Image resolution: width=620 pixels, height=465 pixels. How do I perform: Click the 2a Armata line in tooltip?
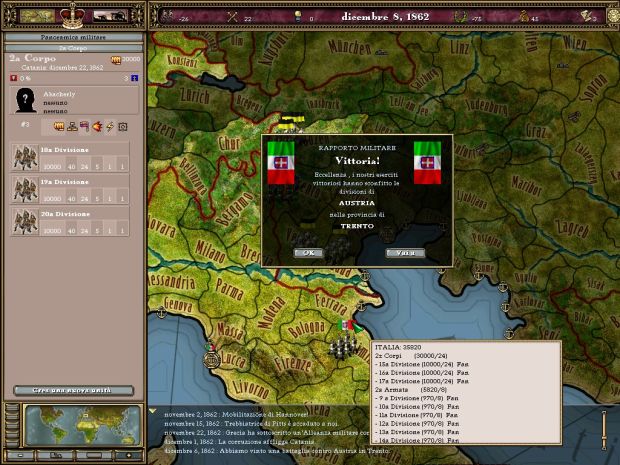pos(413,390)
